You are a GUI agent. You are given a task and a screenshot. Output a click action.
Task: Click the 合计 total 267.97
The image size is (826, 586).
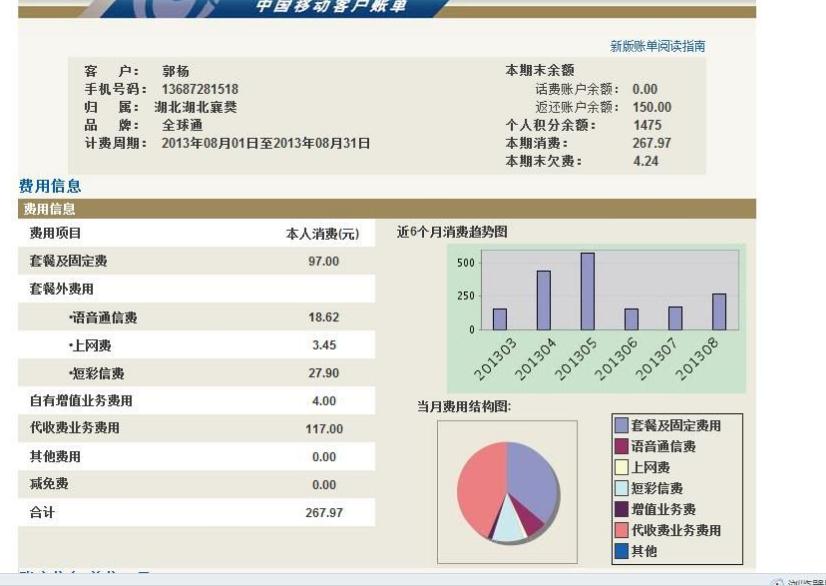pyautogui.click(x=324, y=513)
